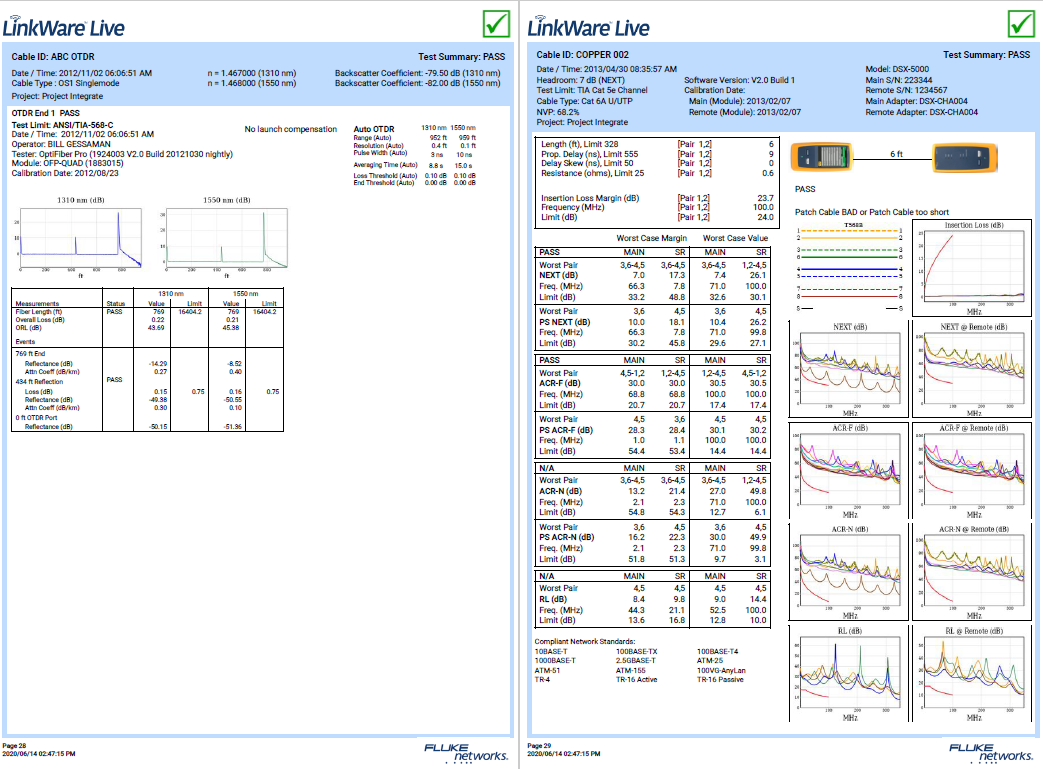The height and width of the screenshot is (769, 1043).
Task: Select the '1000BASE-T' standard
Action: (x=555, y=661)
